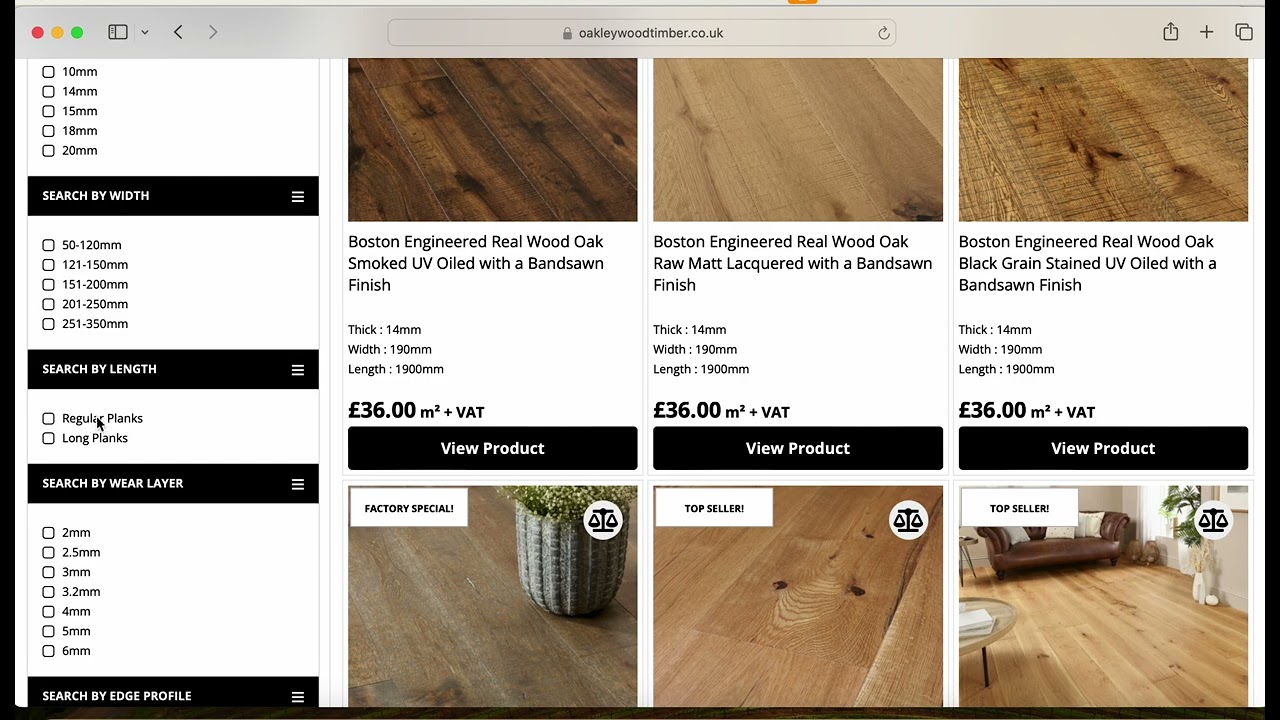
Task: Select the 251-350mm width checkbox
Action: pyautogui.click(x=48, y=324)
